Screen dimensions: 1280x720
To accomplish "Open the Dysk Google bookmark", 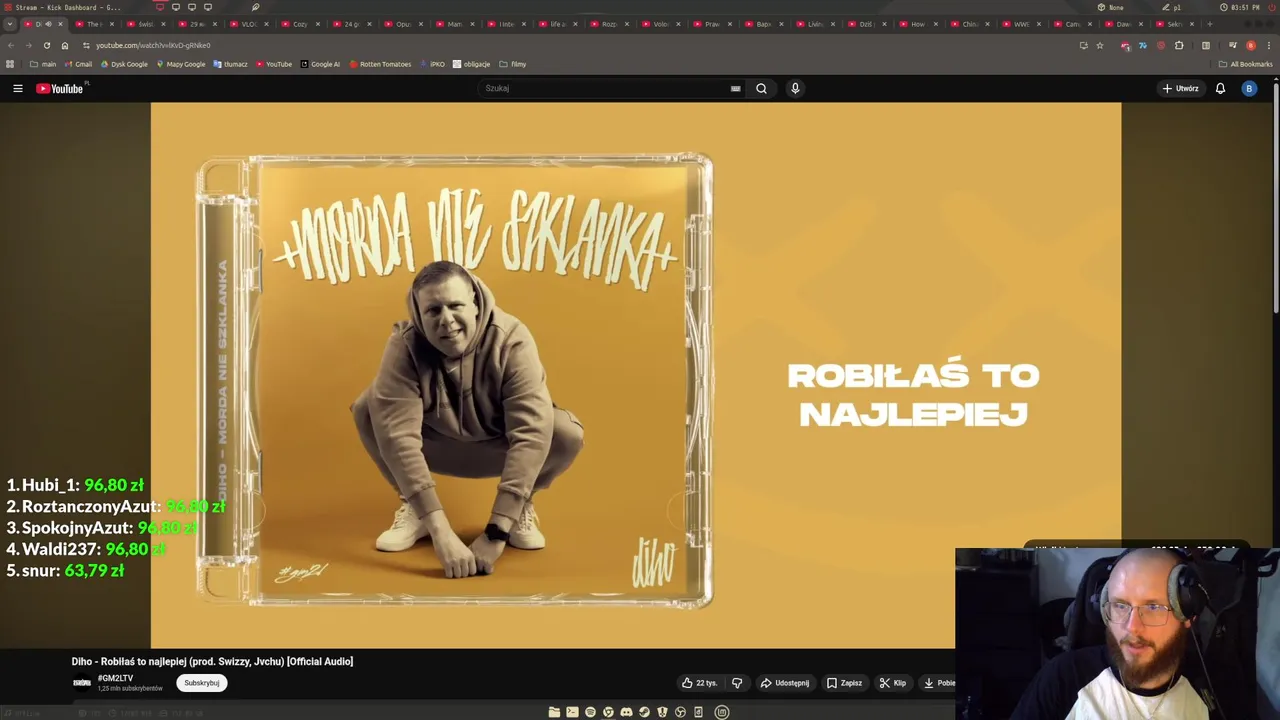I will click(124, 64).
